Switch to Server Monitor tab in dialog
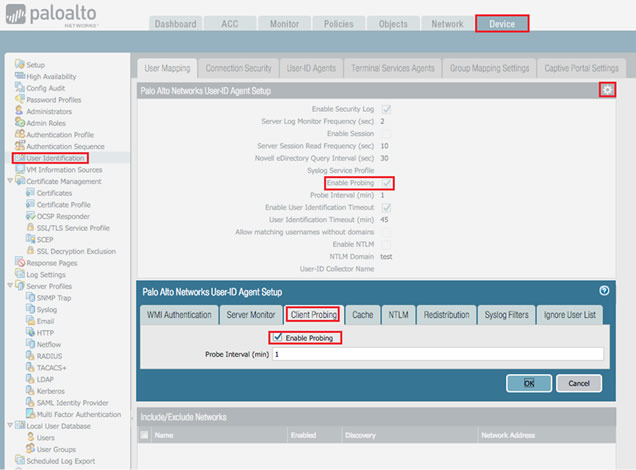The height and width of the screenshot is (470, 636). [251, 315]
